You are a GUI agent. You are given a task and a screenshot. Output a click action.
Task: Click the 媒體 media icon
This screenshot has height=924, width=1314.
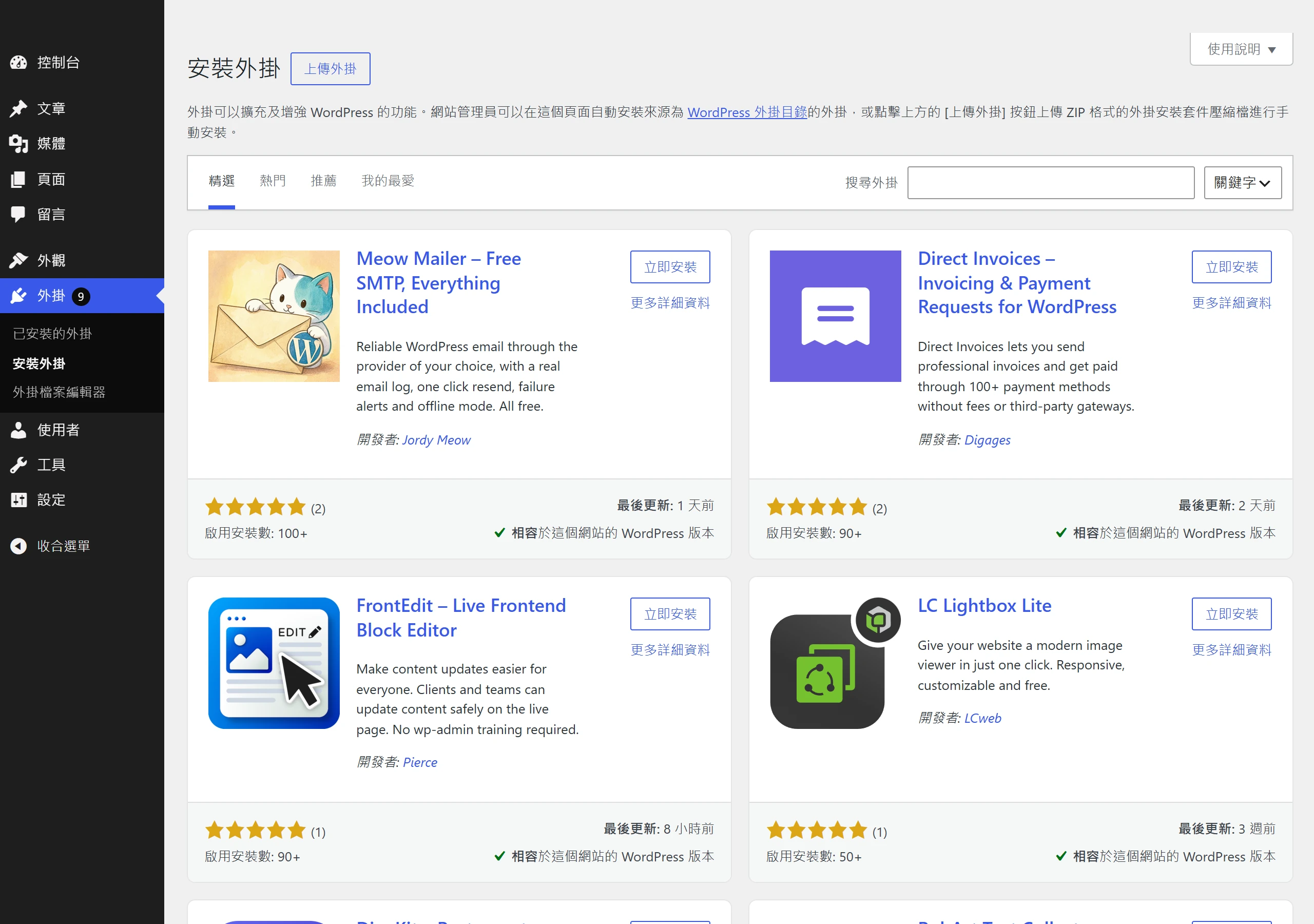(x=18, y=144)
